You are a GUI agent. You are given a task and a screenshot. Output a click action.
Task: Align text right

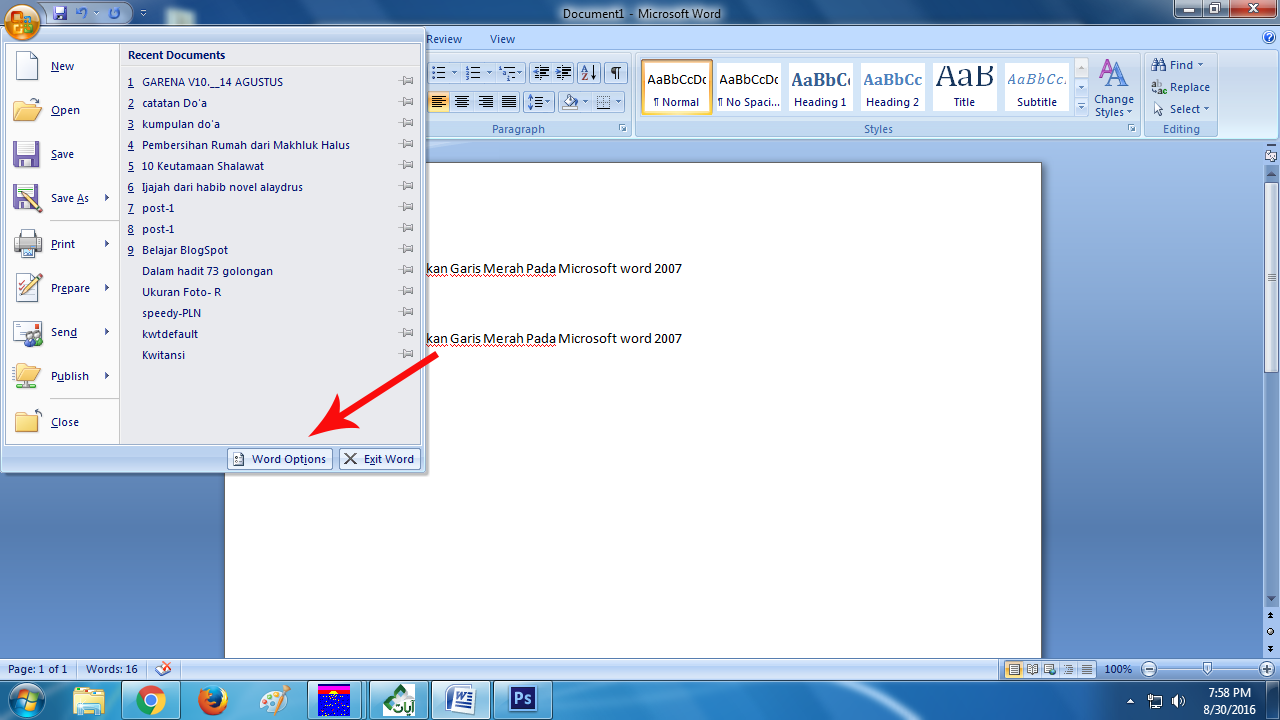(486, 102)
